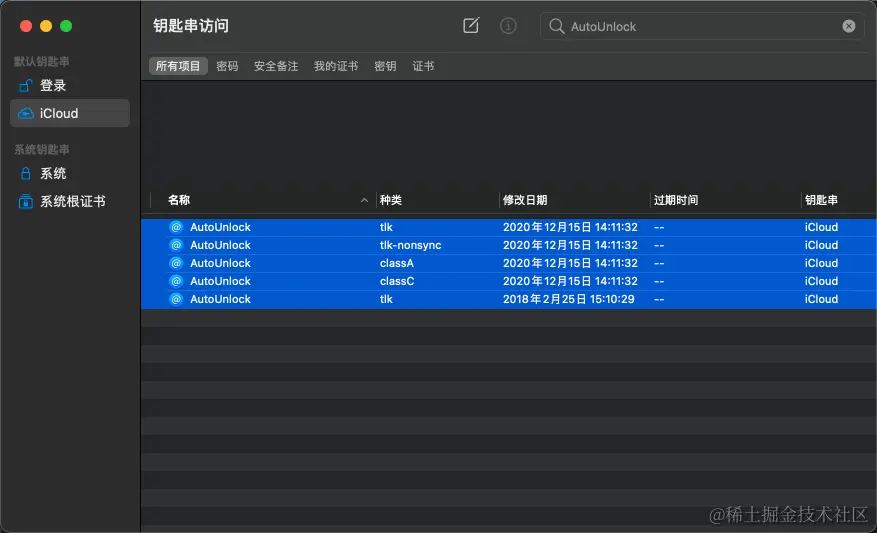Click the -- expiry cell in tlk-nonsync row
This screenshot has width=877, height=533.
coord(659,245)
